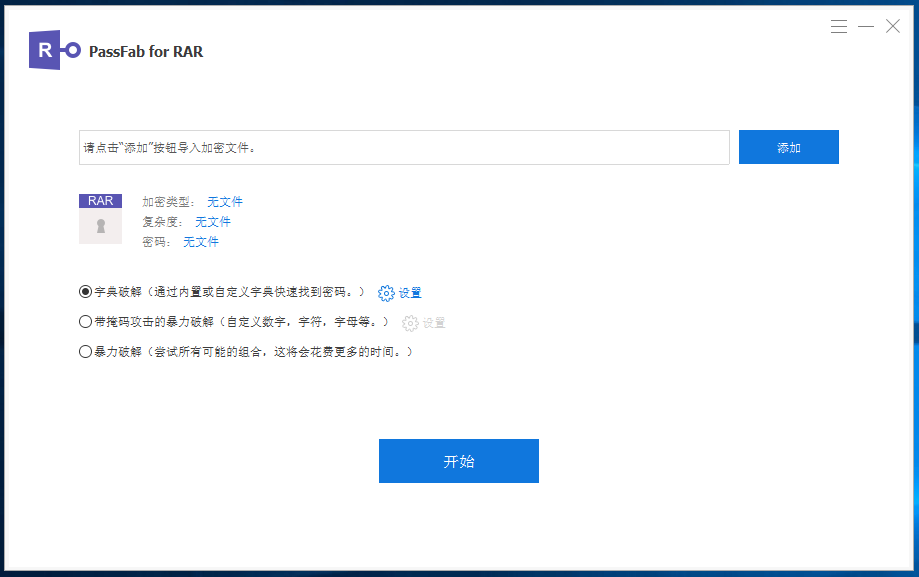Screen dimensions: 919x577
Task: Click the greyed gear icon for mask attack
Action: pos(410,323)
